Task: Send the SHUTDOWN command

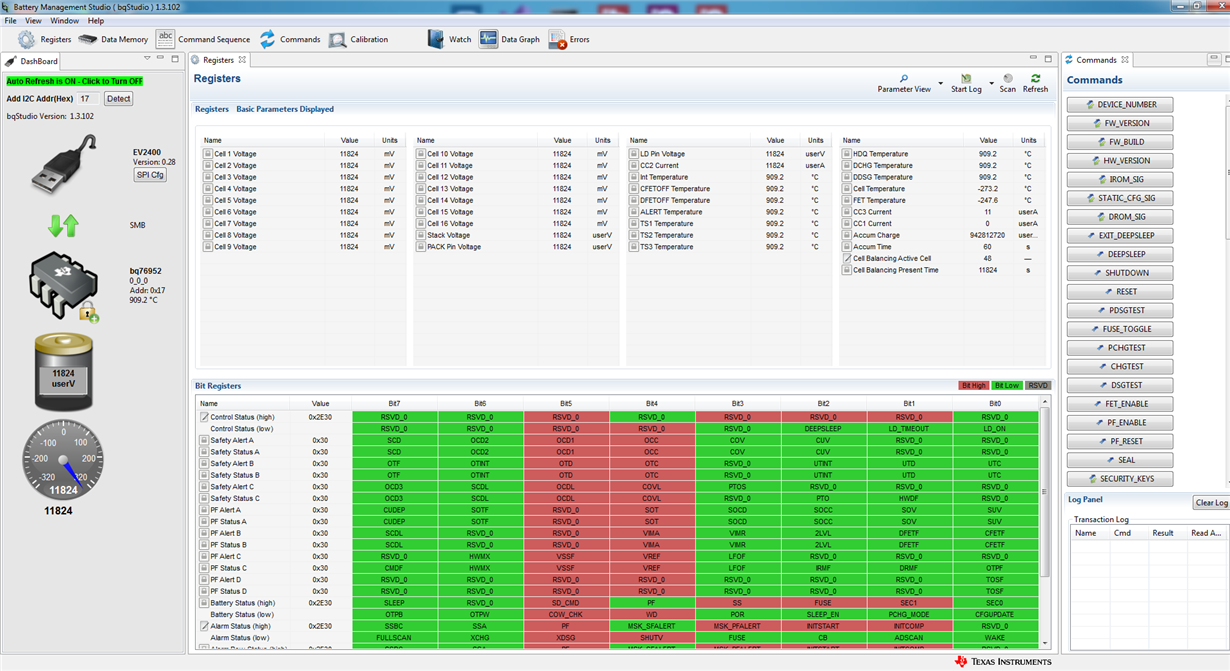Action: coord(1120,273)
